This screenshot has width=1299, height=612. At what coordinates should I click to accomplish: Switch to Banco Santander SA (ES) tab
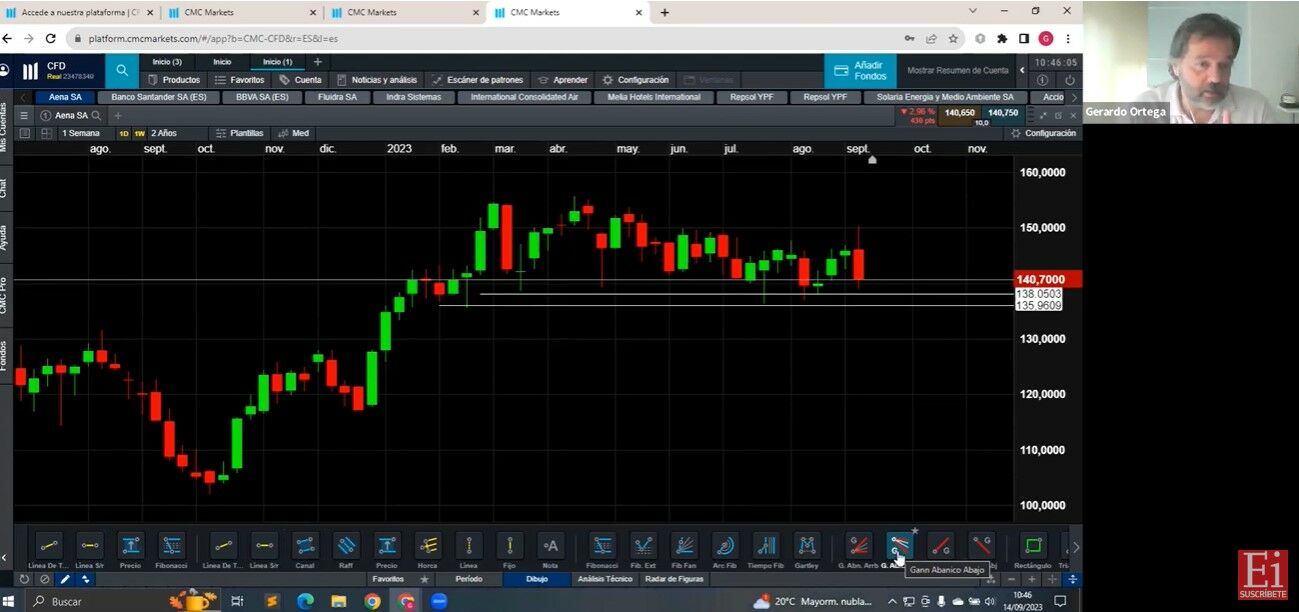click(x=159, y=97)
